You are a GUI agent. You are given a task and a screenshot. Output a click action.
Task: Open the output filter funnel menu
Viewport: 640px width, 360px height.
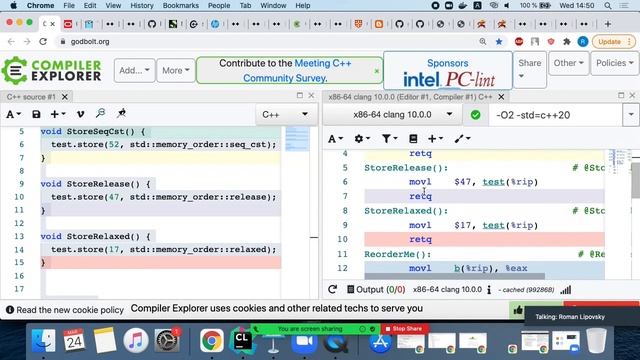pyautogui.click(x=389, y=139)
